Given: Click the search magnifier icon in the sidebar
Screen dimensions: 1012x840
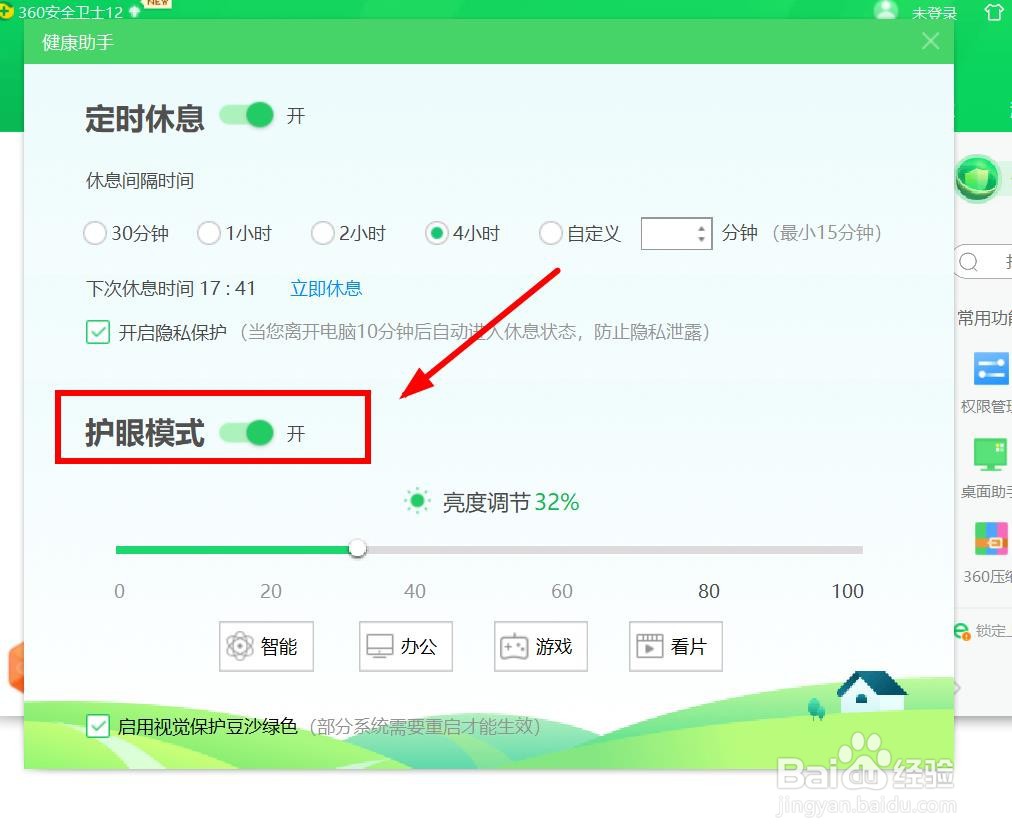Looking at the screenshot, I should (968, 262).
